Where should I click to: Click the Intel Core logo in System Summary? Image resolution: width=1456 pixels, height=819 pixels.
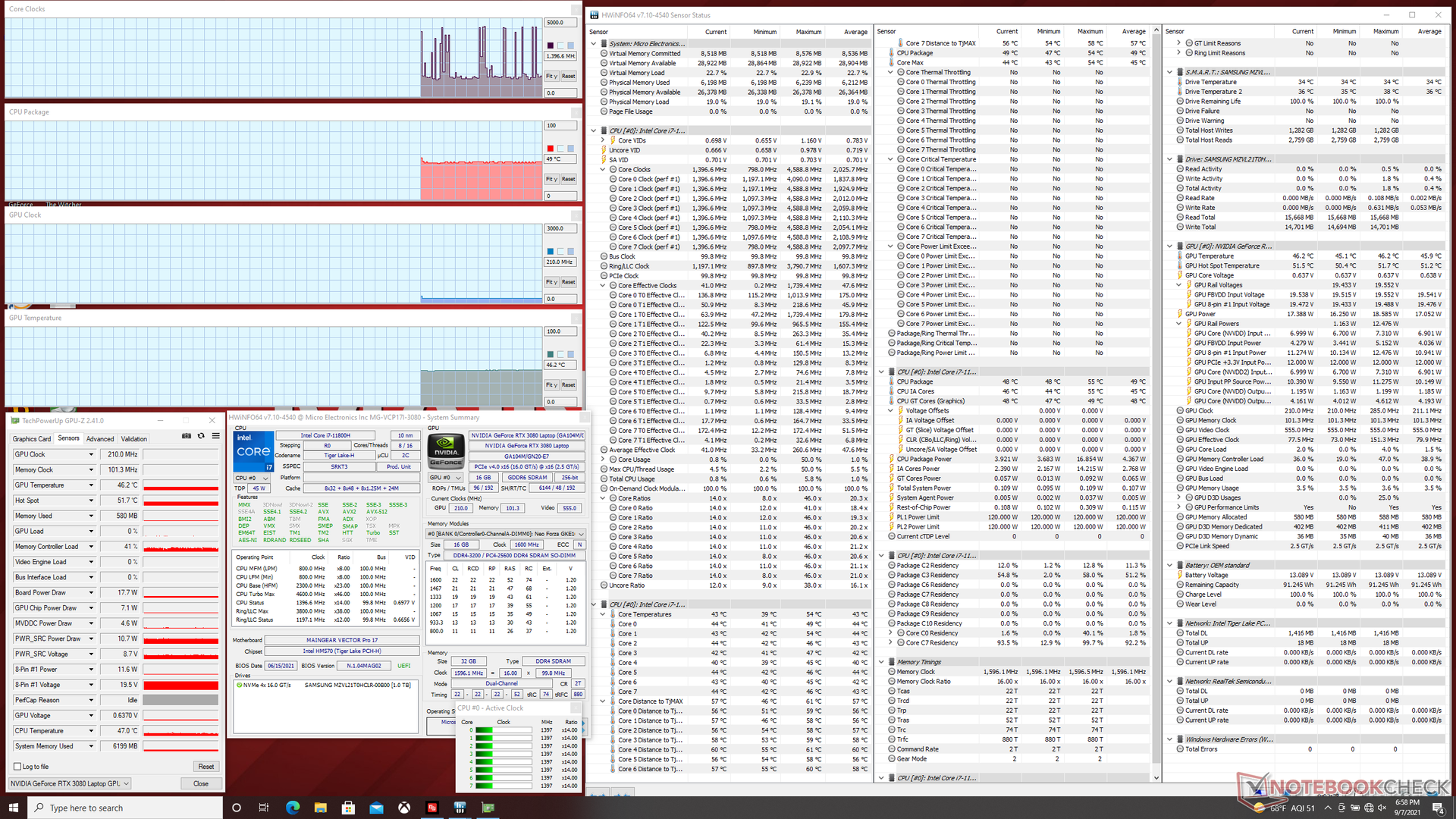point(253,452)
